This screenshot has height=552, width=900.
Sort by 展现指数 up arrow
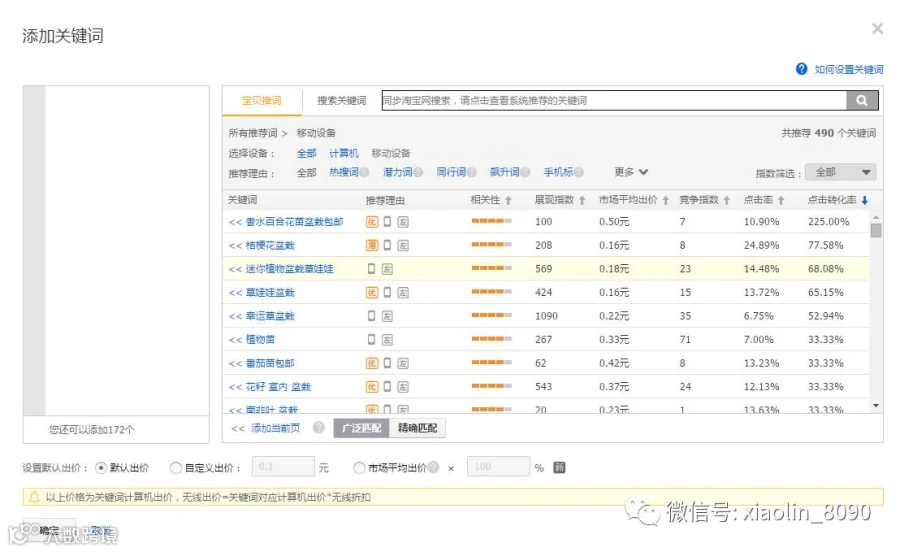click(582, 200)
